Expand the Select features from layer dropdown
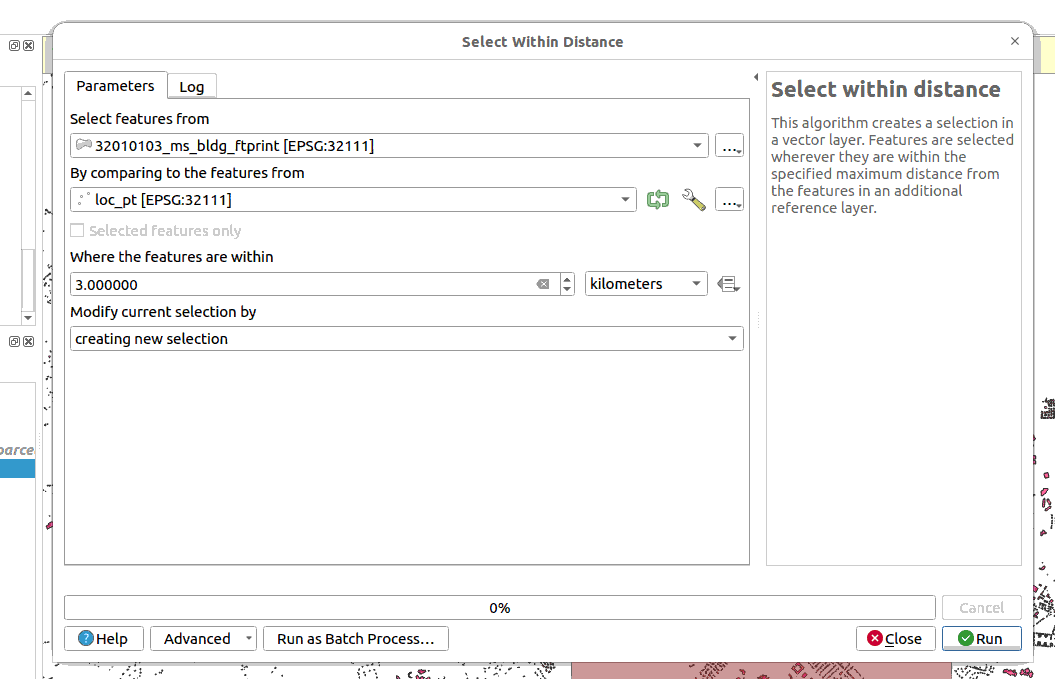The image size is (1055, 679). point(697,146)
